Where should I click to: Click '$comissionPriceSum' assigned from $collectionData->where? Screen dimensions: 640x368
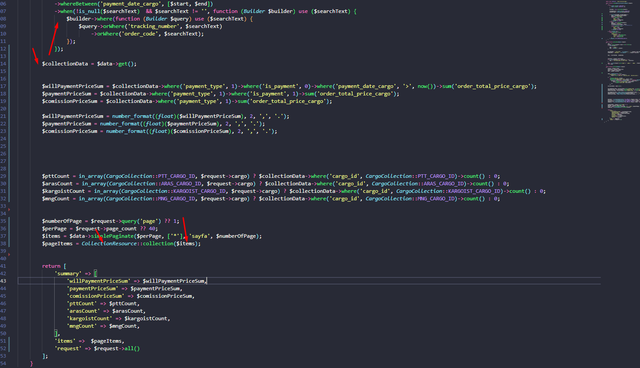tap(69, 101)
